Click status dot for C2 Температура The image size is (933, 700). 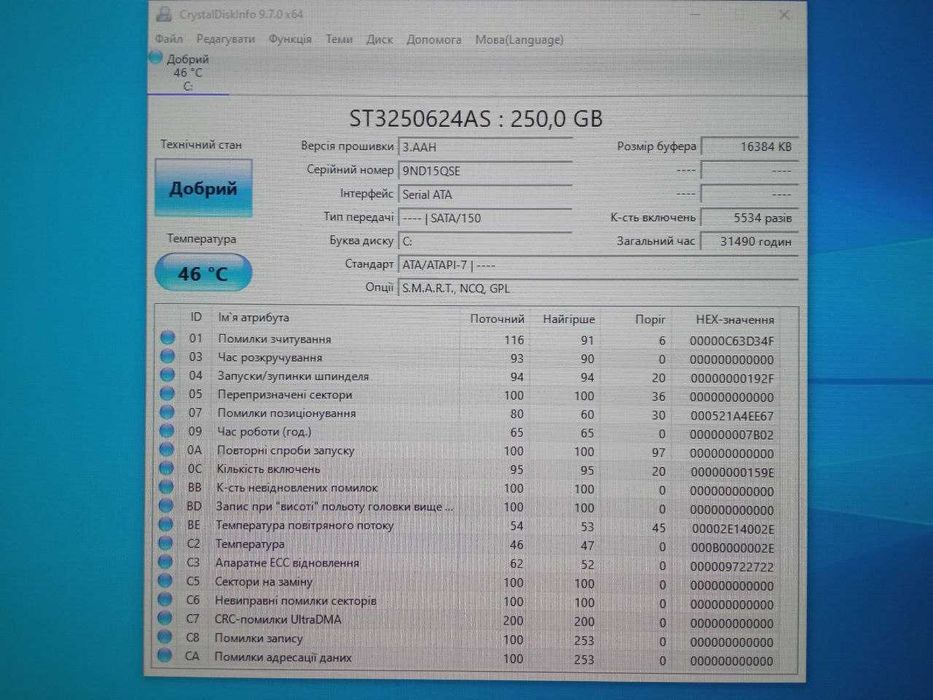165,543
